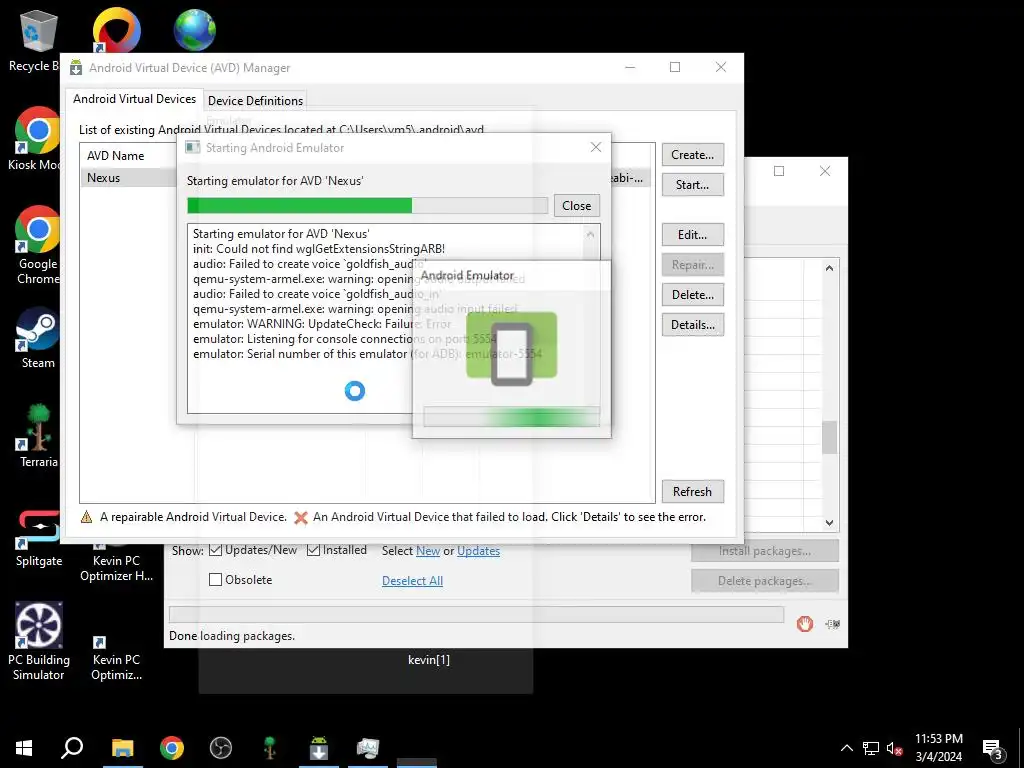The width and height of the screenshot is (1024, 768).
Task: Click Refresh button
Action: point(692,492)
